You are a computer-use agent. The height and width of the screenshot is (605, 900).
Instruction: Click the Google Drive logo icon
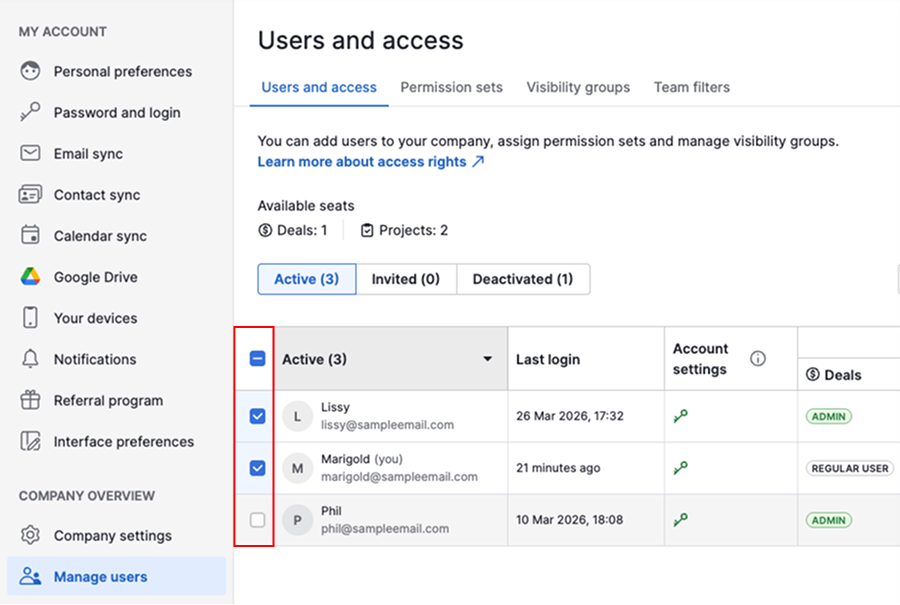[x=31, y=277]
